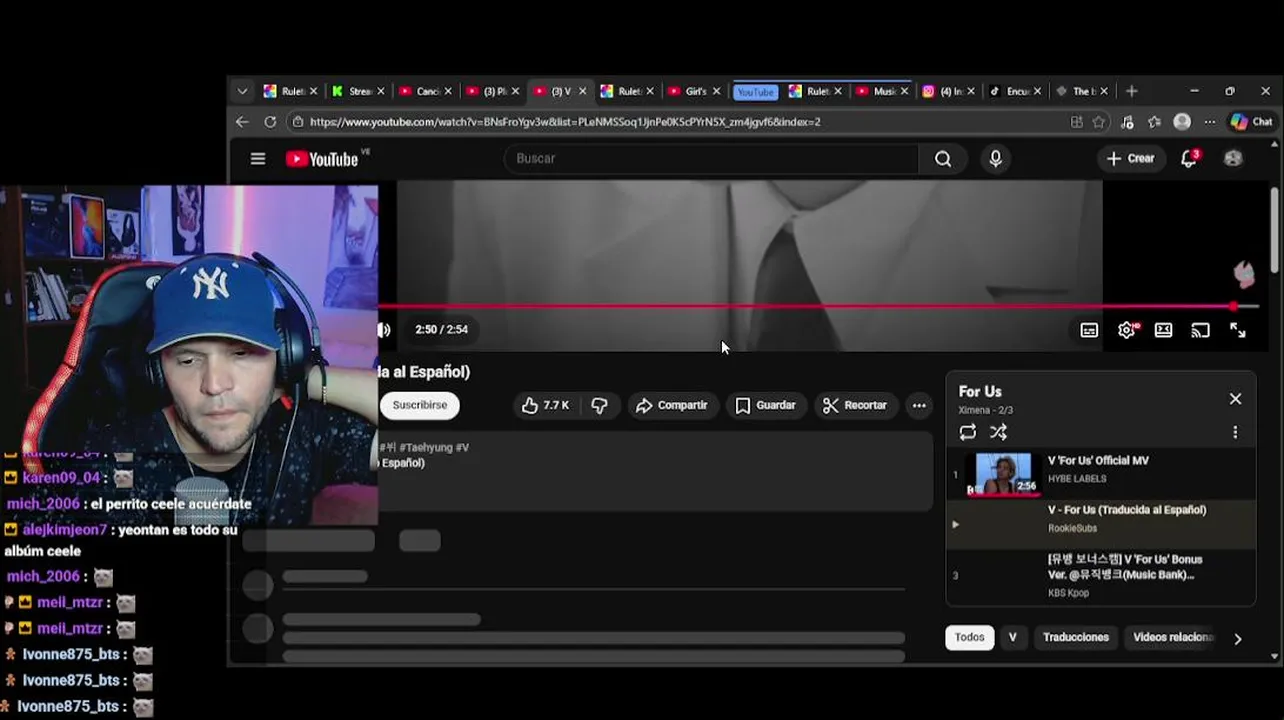The height and width of the screenshot is (720, 1284).
Task: Toggle playlist loop
Action: pyautogui.click(x=967, y=432)
